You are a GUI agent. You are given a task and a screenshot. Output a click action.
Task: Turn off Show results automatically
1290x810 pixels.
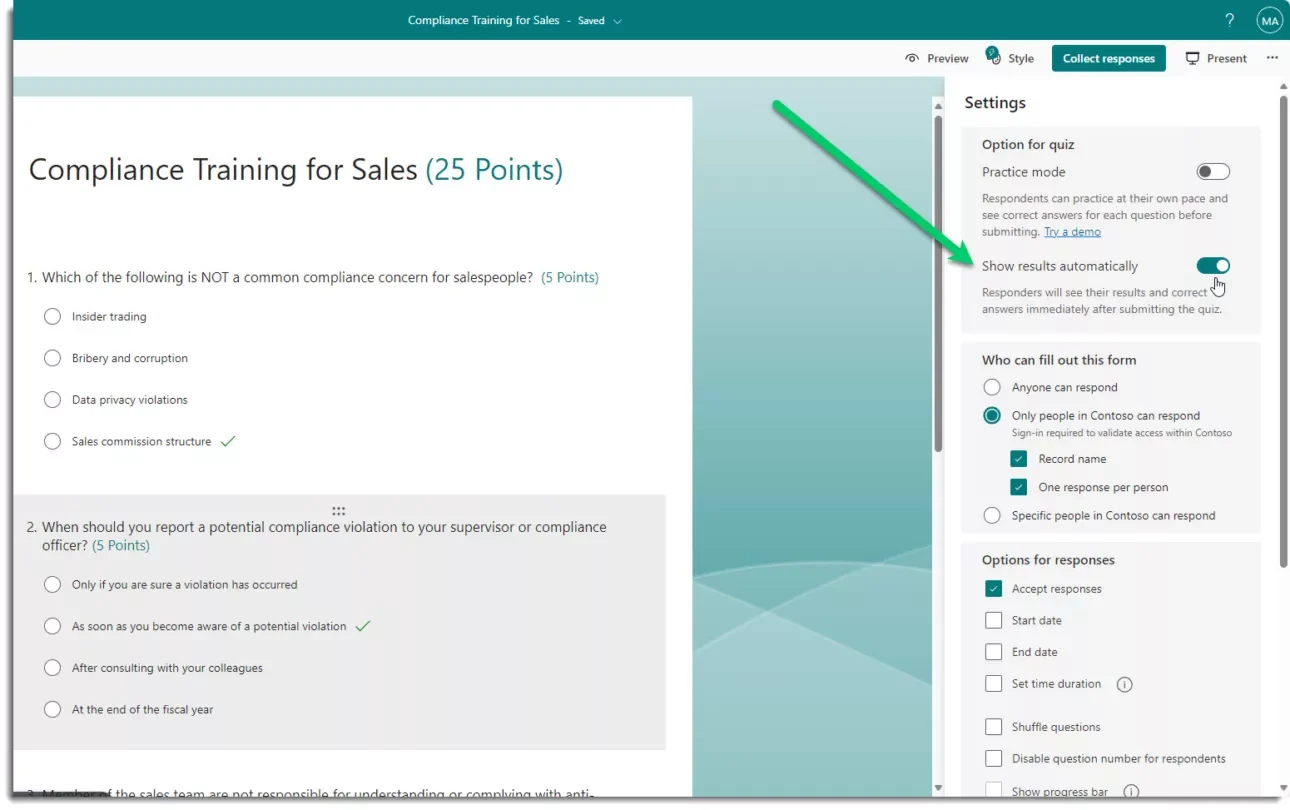coord(1213,265)
